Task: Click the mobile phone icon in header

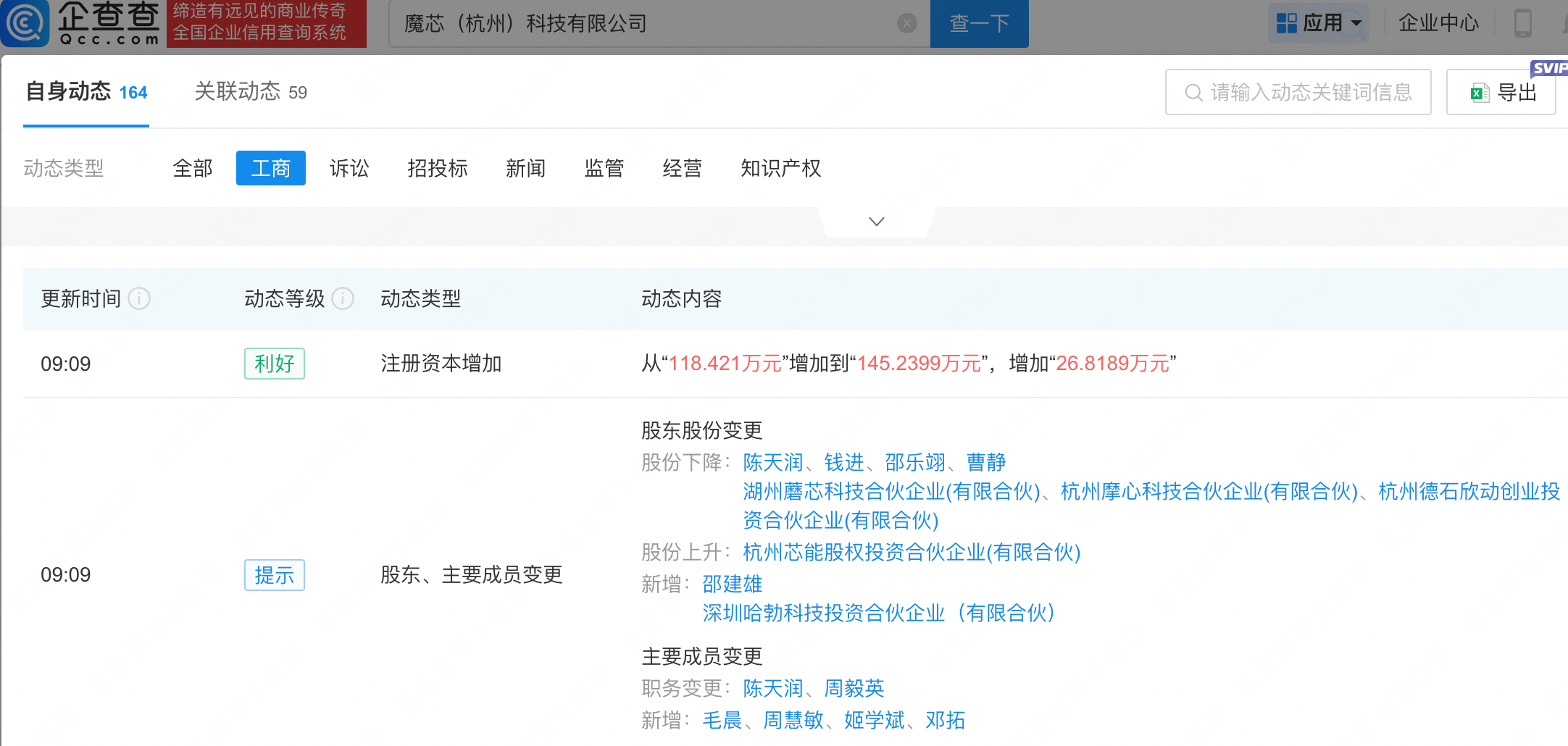Action: point(1522,23)
